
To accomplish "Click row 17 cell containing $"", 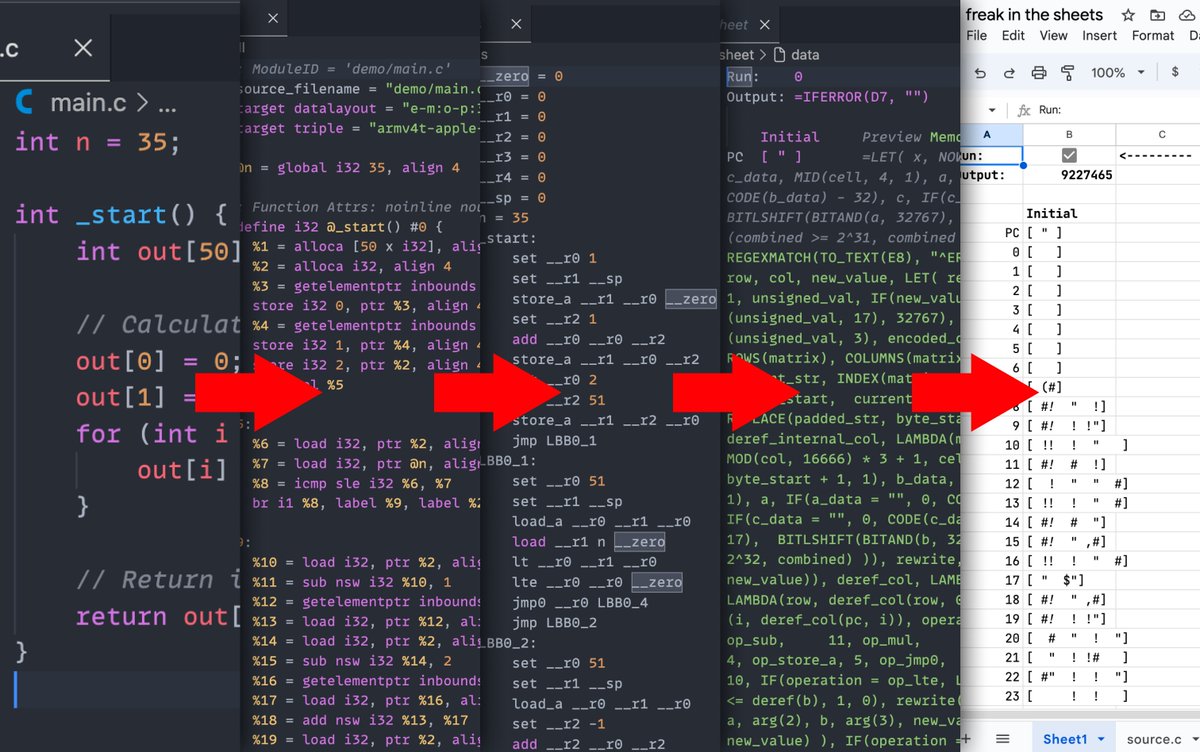I will [1069, 580].
